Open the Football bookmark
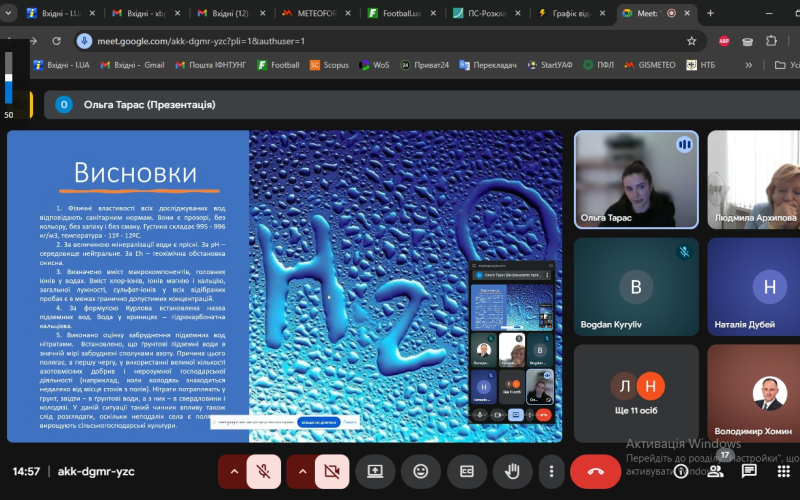 click(278, 65)
